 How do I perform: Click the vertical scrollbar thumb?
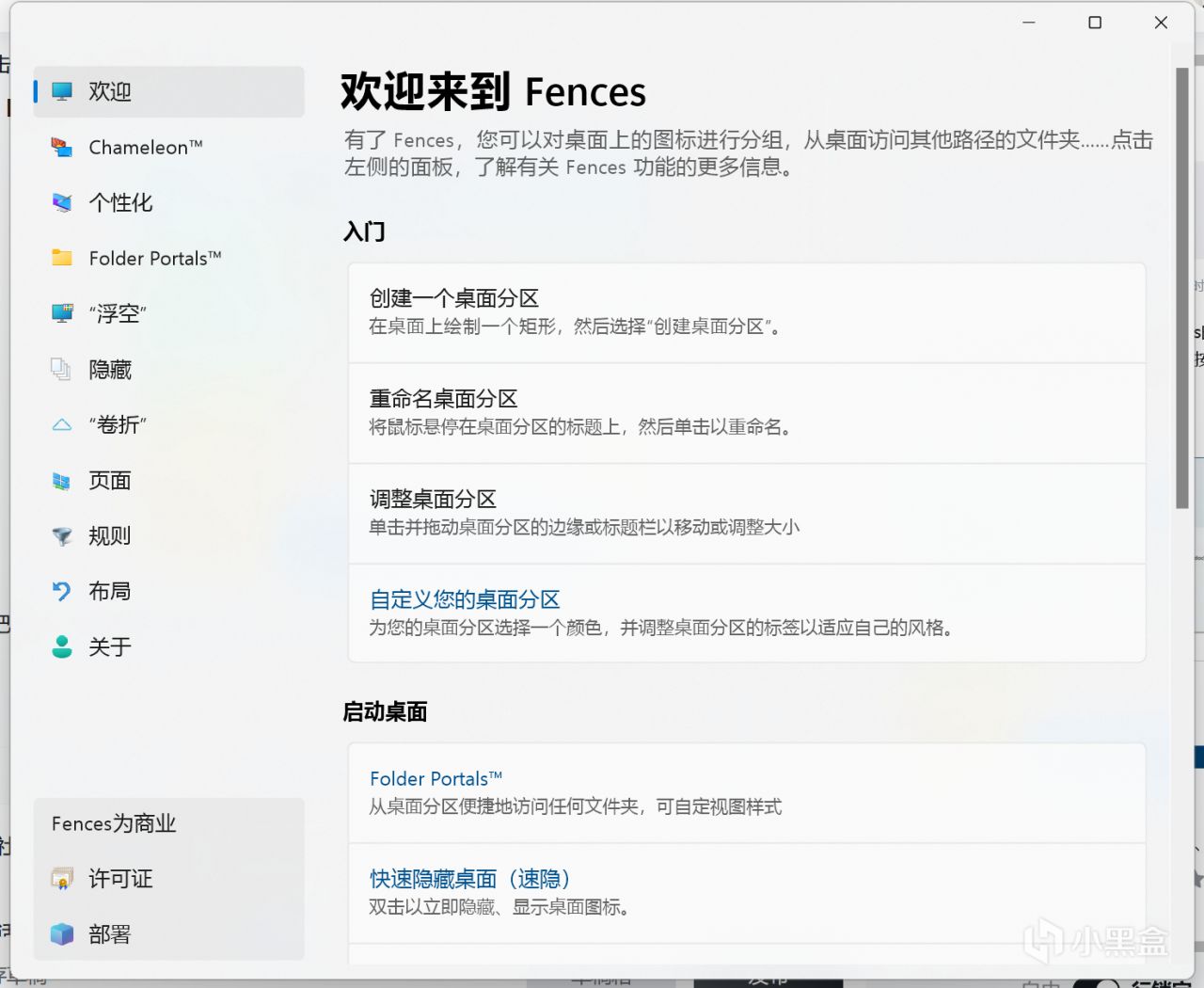[1182, 288]
